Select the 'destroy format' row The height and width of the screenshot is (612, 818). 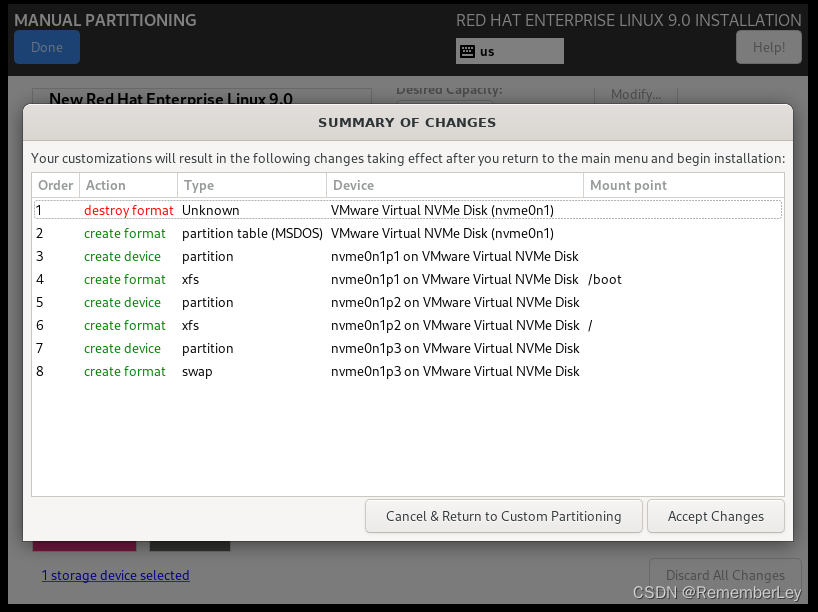(408, 210)
